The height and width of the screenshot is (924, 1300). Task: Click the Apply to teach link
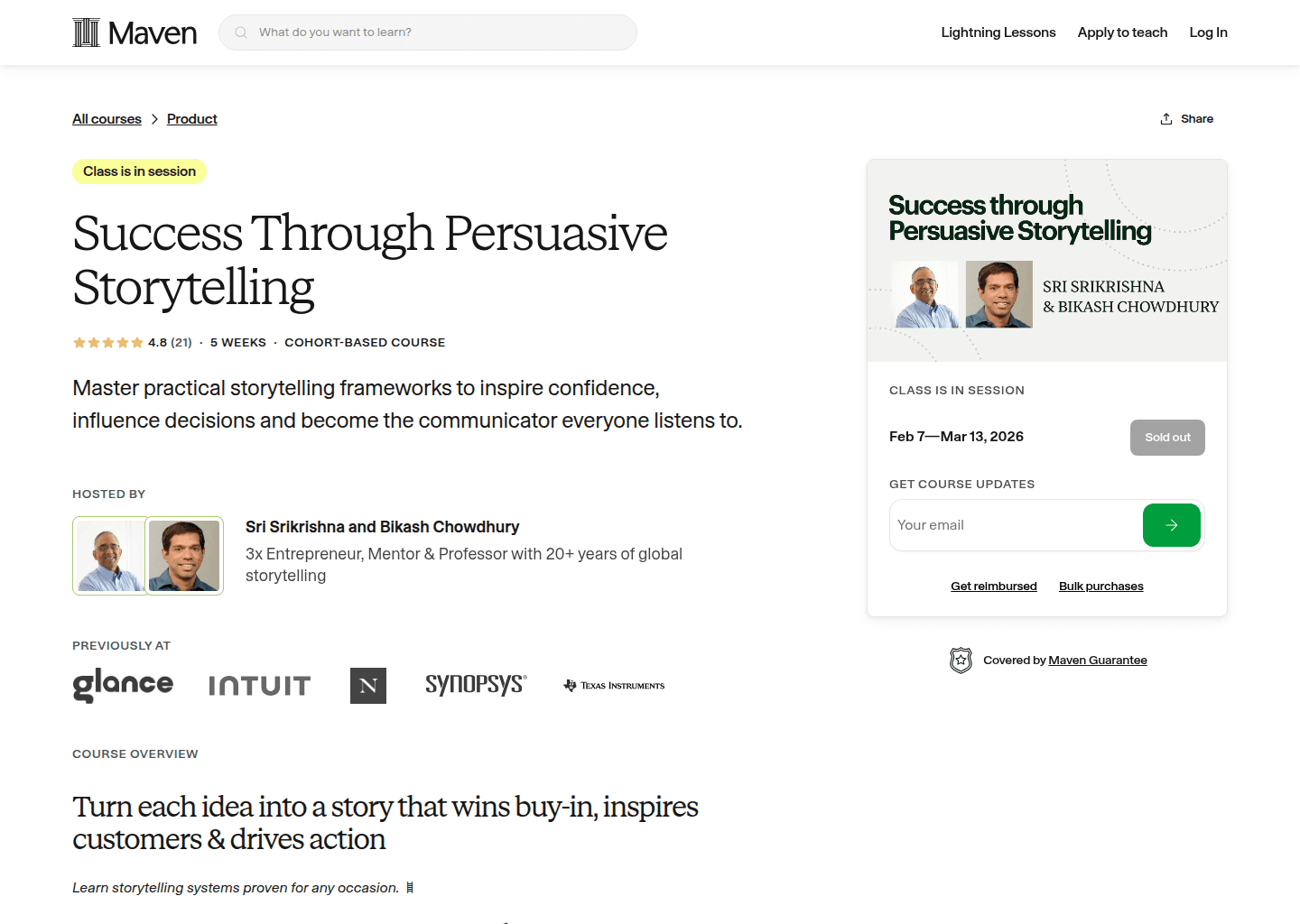pos(1122,32)
